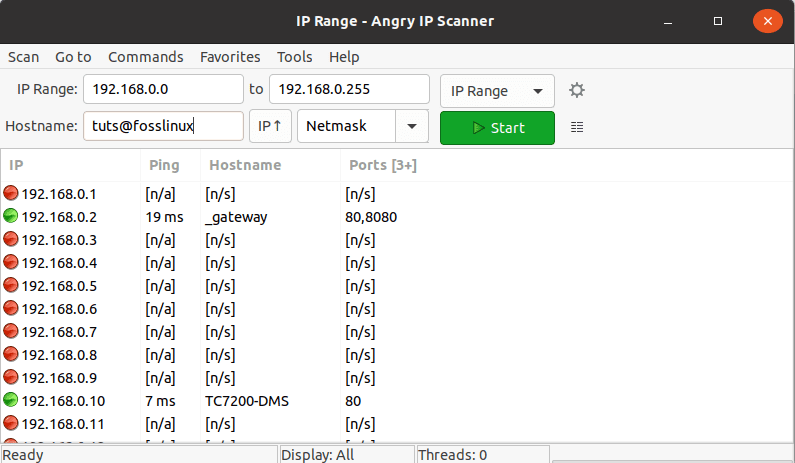Select the 192.168.0.2 address cell

coord(59,217)
